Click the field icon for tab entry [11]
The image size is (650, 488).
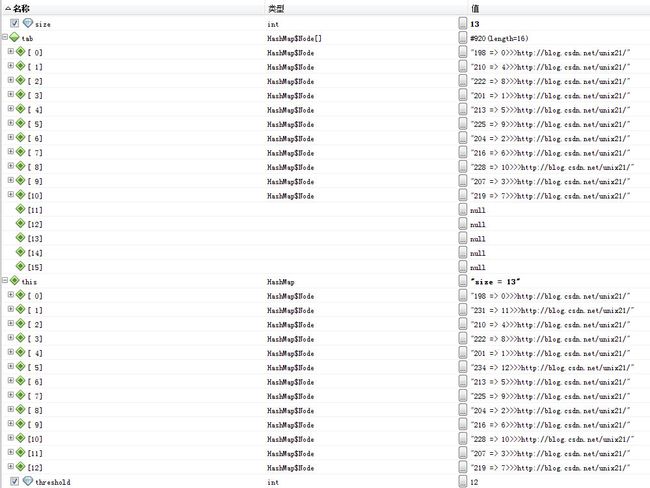click(21, 210)
